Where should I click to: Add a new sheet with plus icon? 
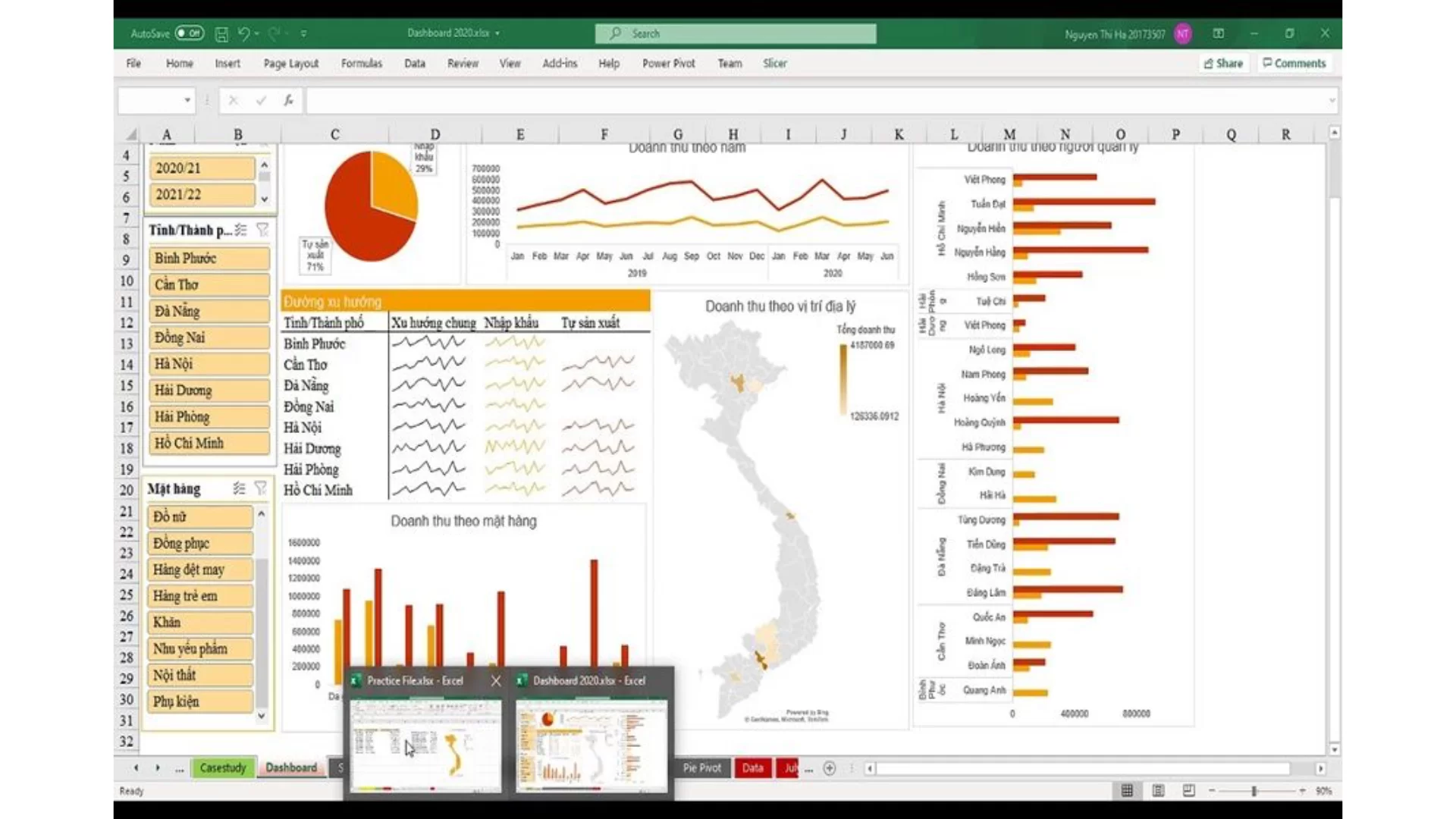tap(830, 768)
